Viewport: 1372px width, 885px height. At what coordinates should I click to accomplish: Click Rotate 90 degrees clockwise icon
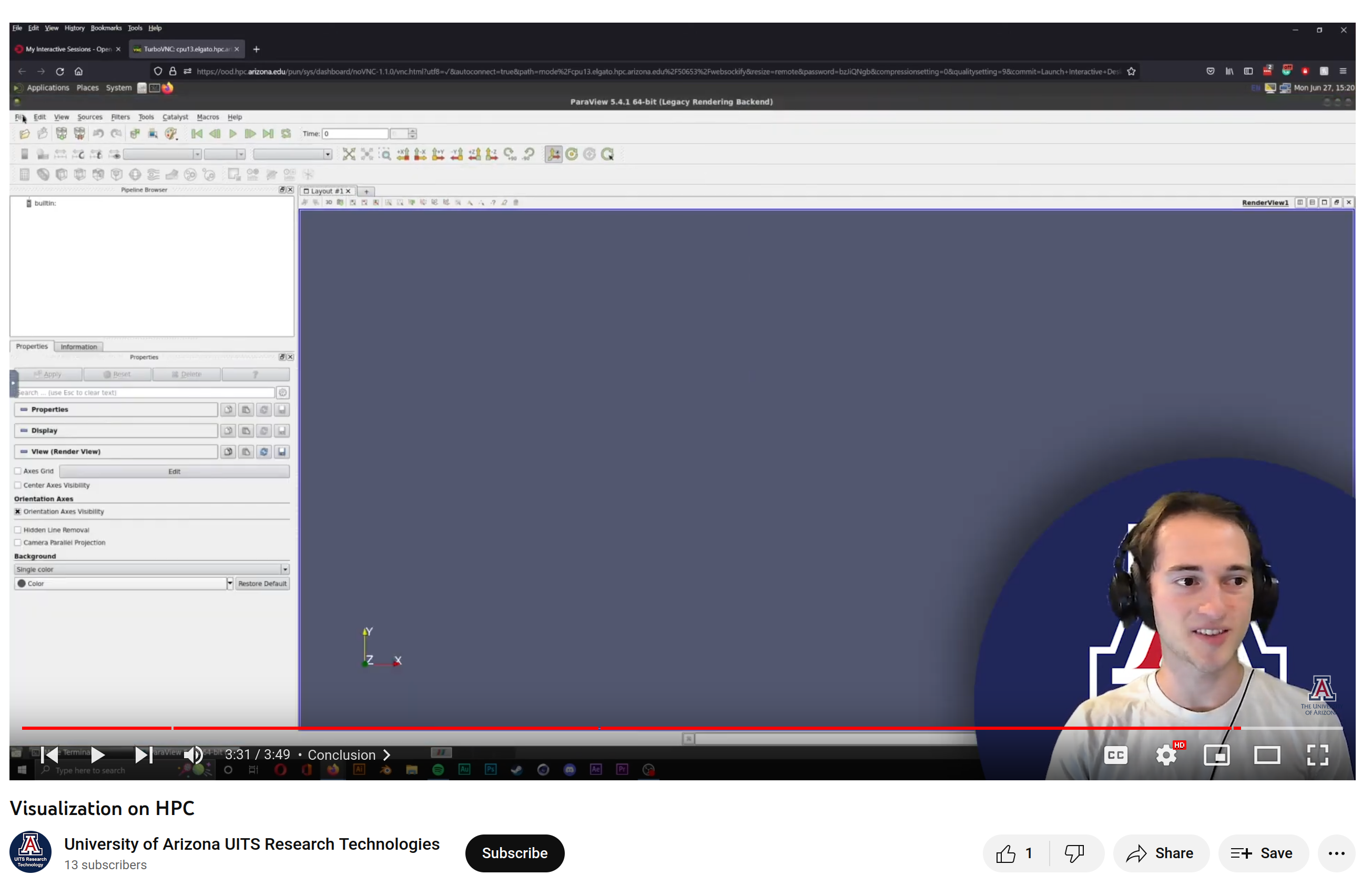click(510, 154)
